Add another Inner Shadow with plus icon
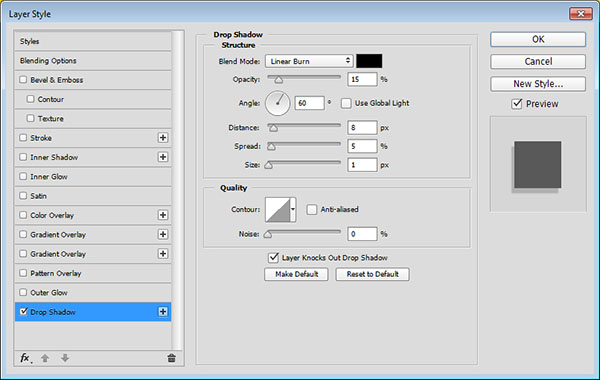 pos(163,157)
